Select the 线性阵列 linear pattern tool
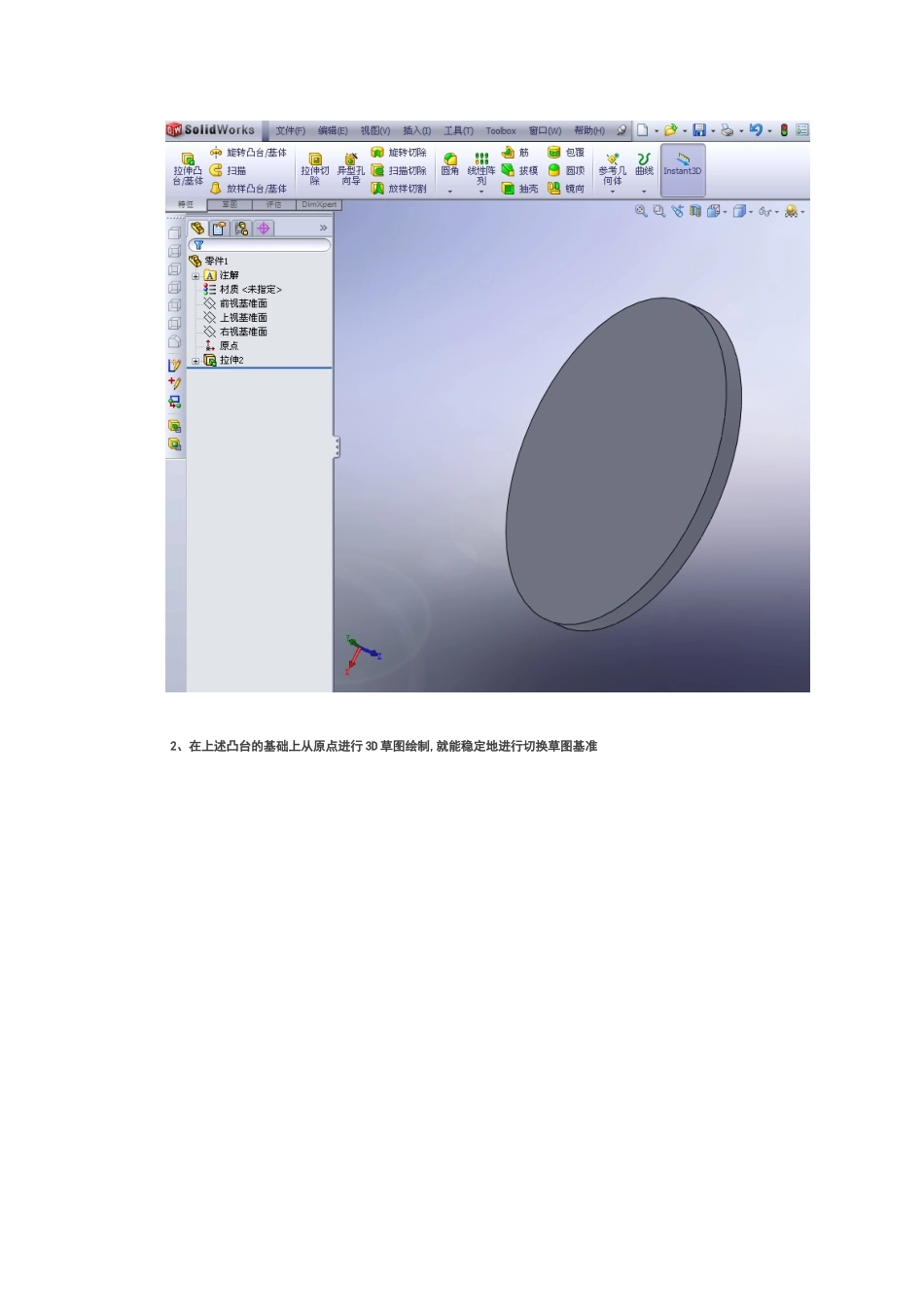 481,168
